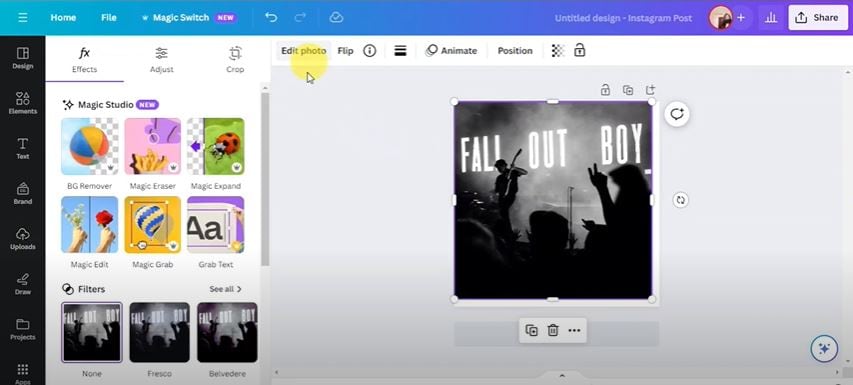Click the analytics bar chart icon
Screen dimensions: 853x385
pyautogui.click(x=771, y=17)
